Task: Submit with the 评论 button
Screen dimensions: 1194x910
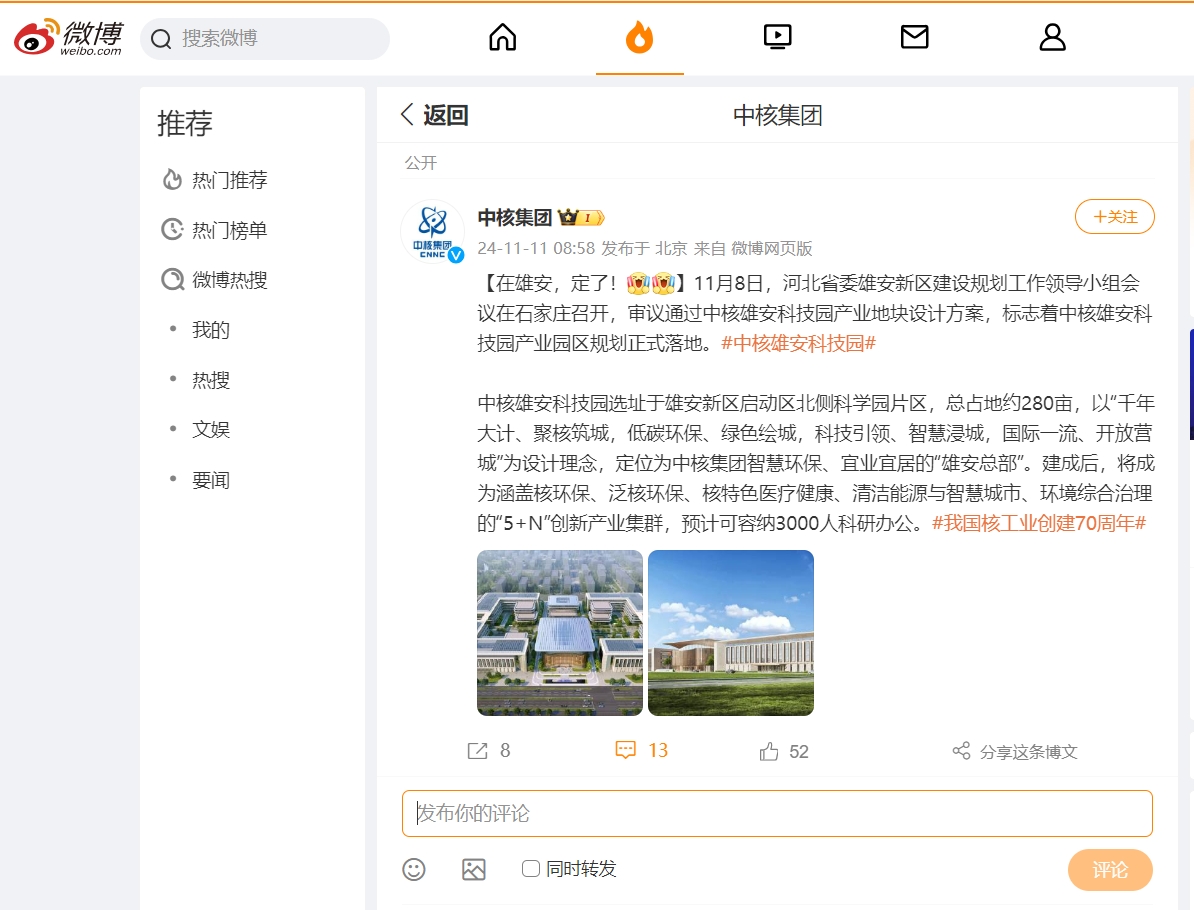Action: pyautogui.click(x=1110, y=870)
